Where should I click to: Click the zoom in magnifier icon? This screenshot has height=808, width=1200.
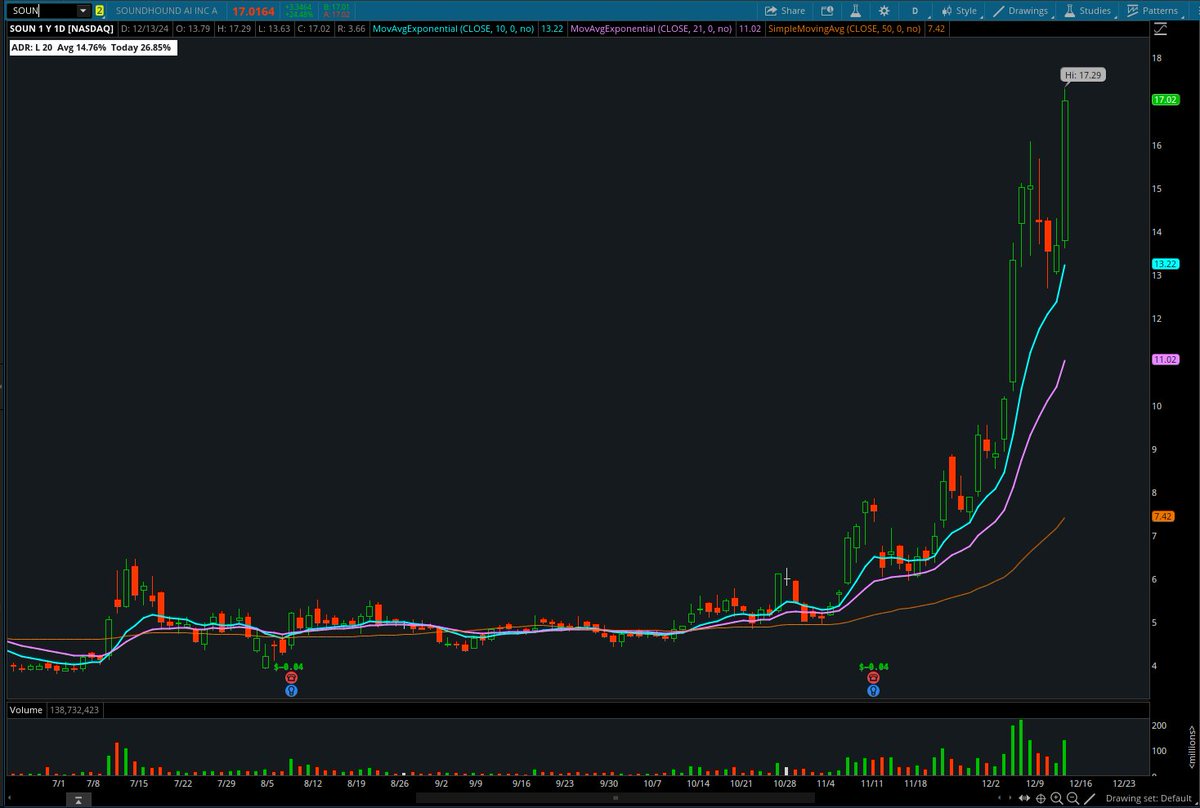coord(1057,798)
